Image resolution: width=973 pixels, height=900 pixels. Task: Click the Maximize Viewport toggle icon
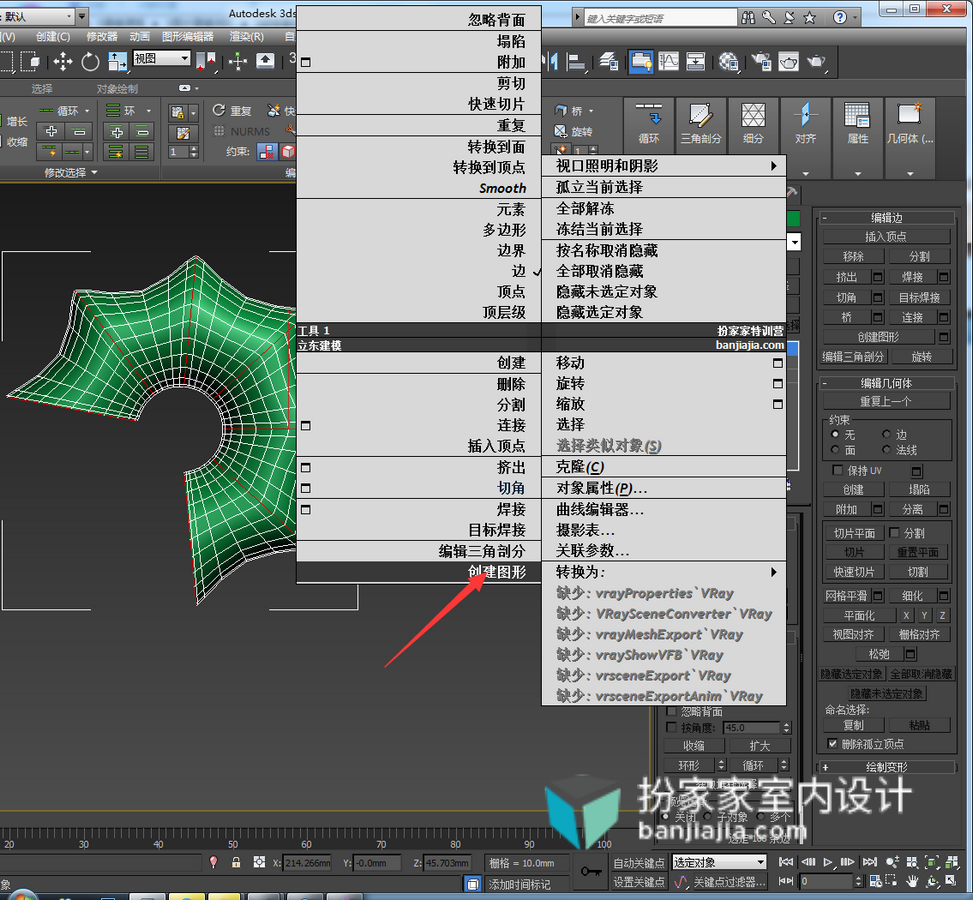951,881
